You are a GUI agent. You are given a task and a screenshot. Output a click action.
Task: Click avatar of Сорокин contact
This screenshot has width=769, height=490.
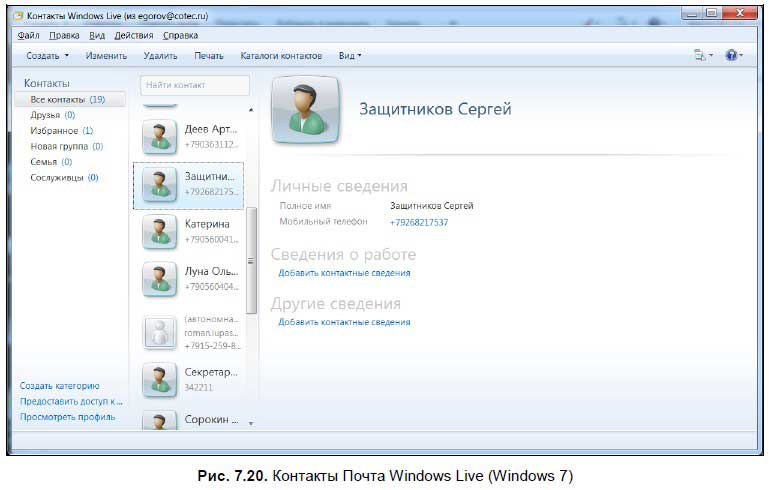pos(159,420)
